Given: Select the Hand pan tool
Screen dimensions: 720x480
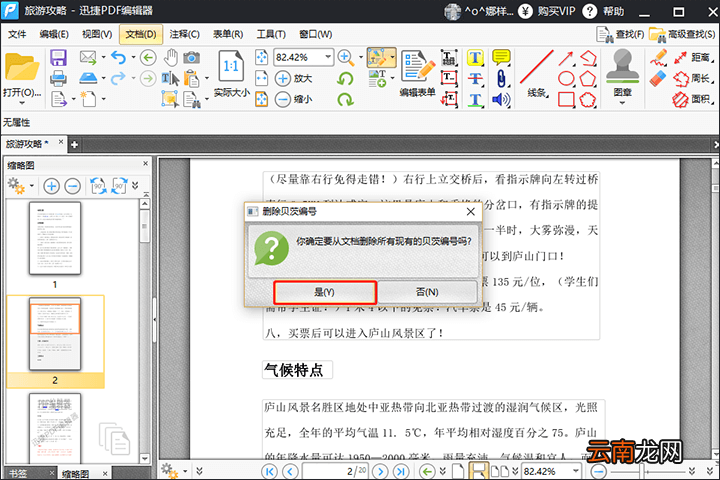Looking at the screenshot, I should pos(171,57).
